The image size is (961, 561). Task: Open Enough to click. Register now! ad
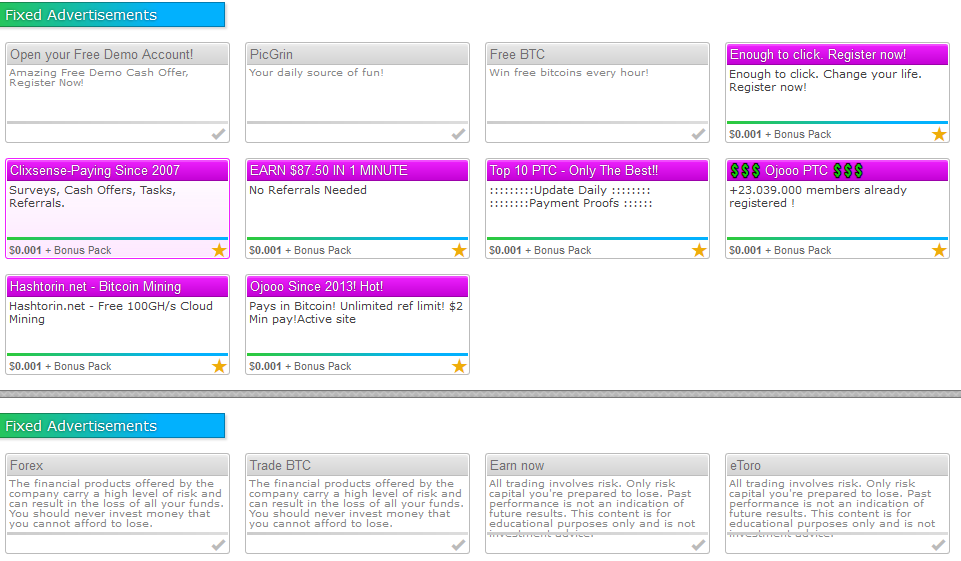tap(818, 55)
